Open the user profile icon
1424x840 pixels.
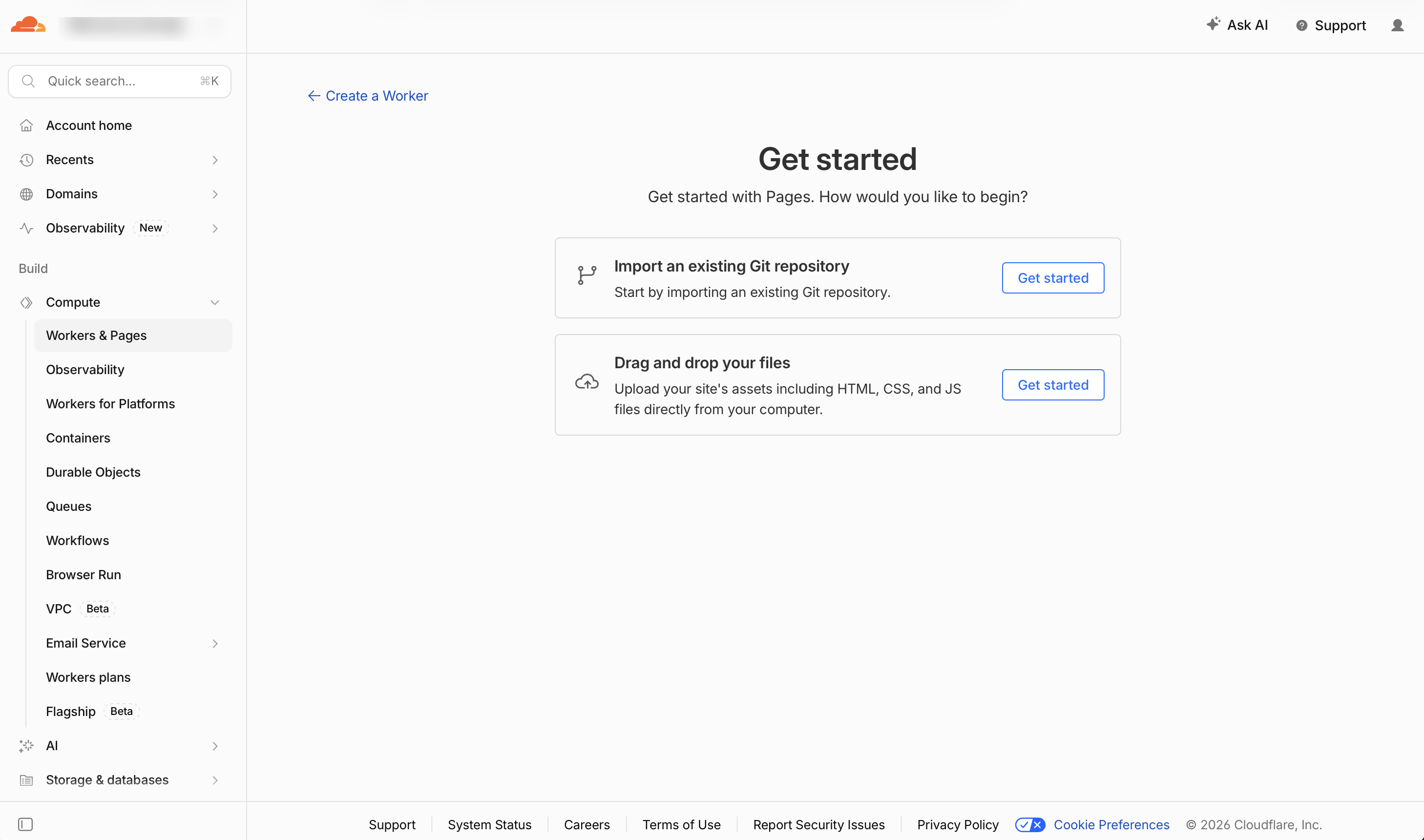[x=1397, y=25]
